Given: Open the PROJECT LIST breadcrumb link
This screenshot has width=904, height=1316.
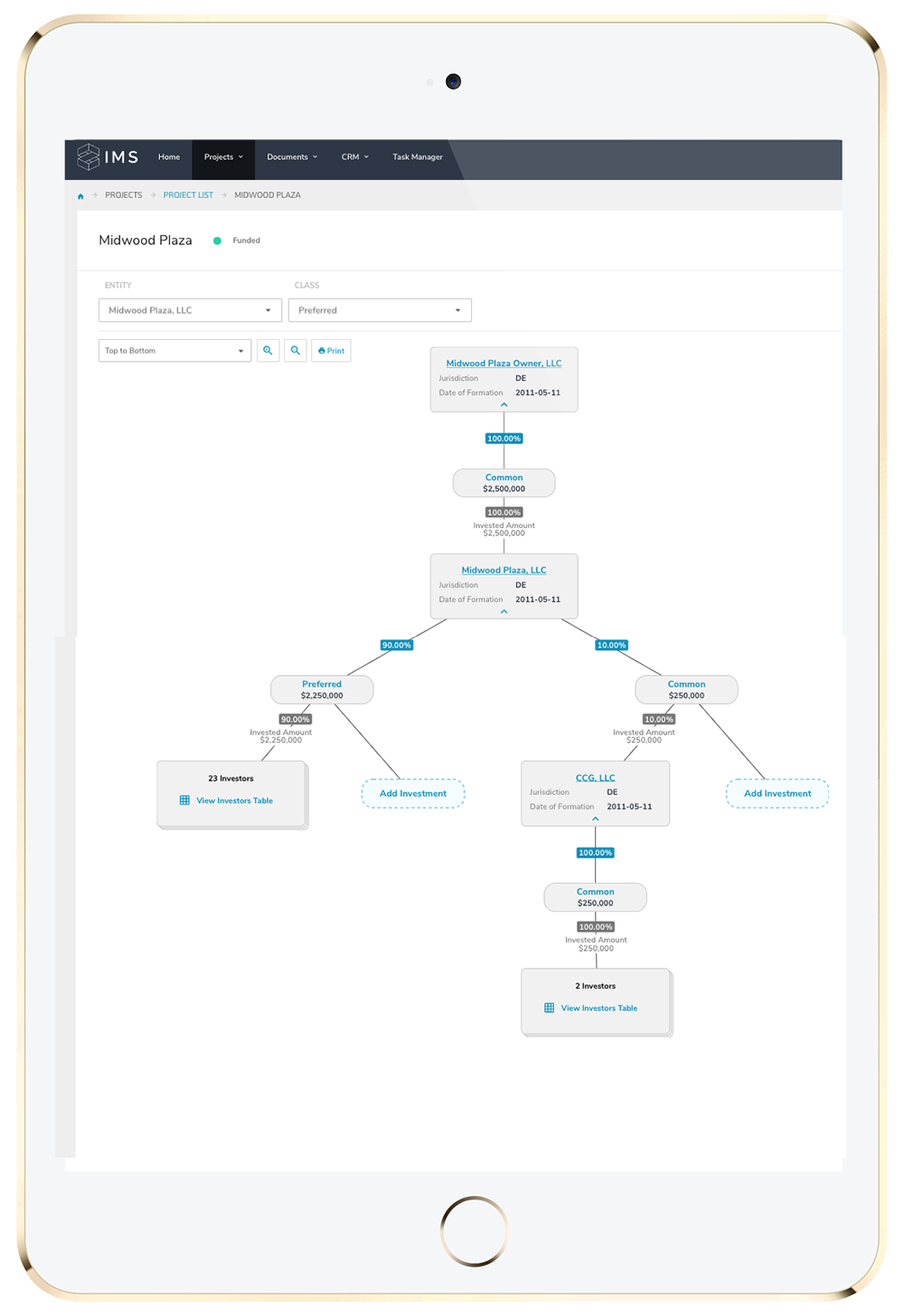Looking at the screenshot, I should [x=188, y=195].
